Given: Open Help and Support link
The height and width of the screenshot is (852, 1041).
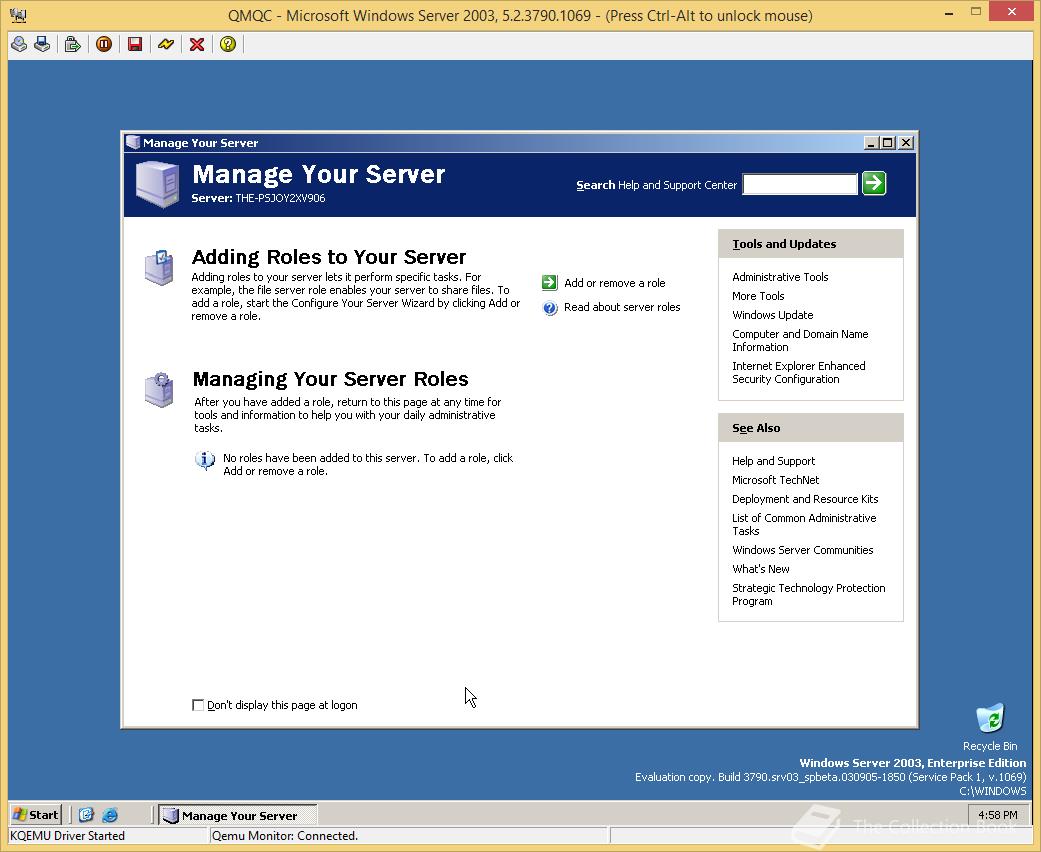Looking at the screenshot, I should 773,461.
